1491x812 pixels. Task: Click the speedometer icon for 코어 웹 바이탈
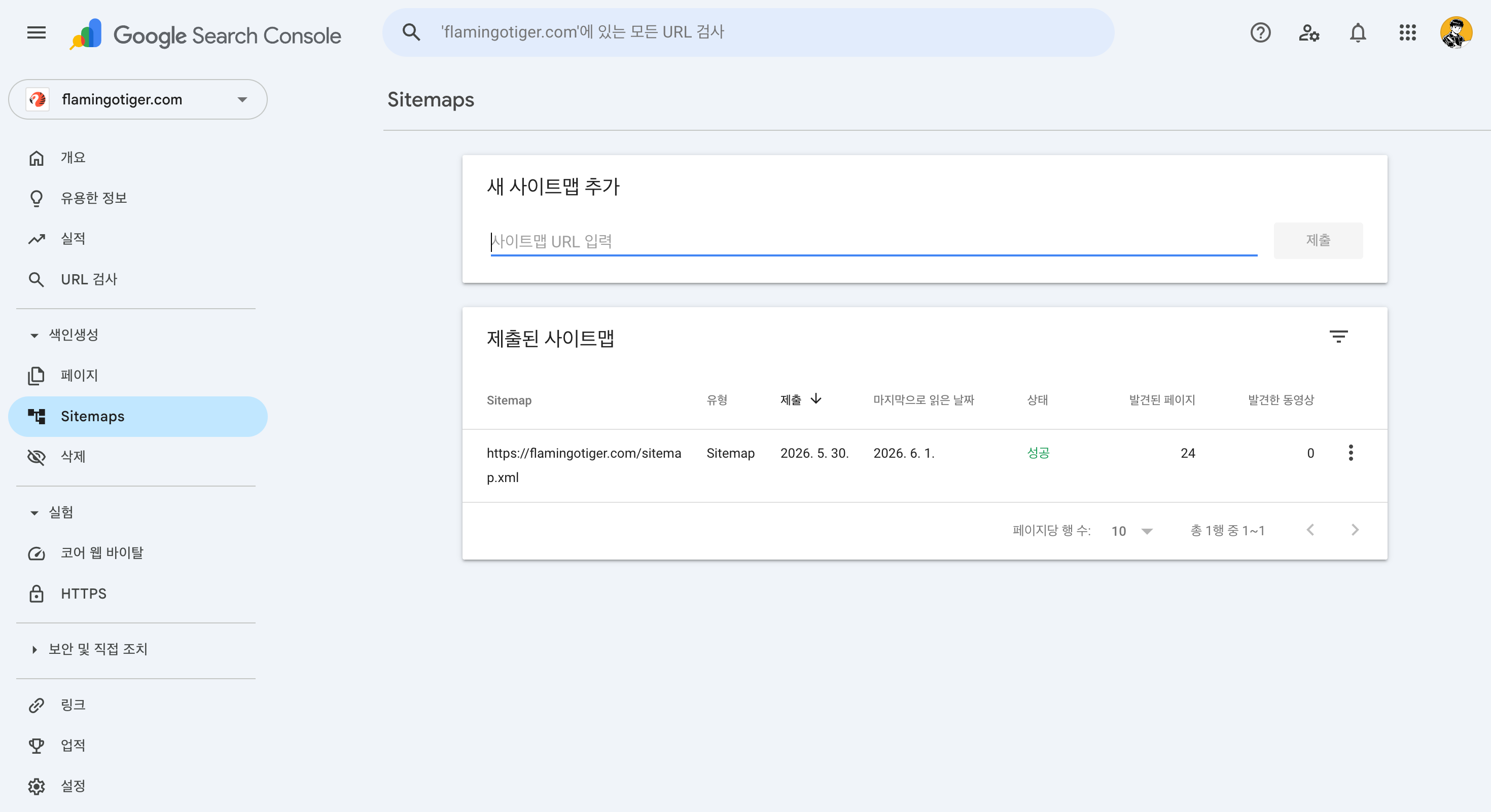[x=37, y=553]
